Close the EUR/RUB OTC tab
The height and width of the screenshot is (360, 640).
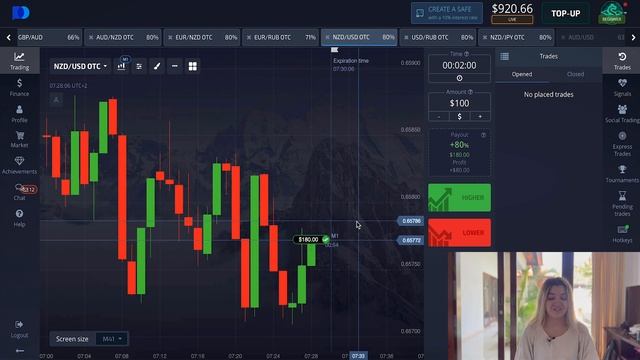coord(249,38)
